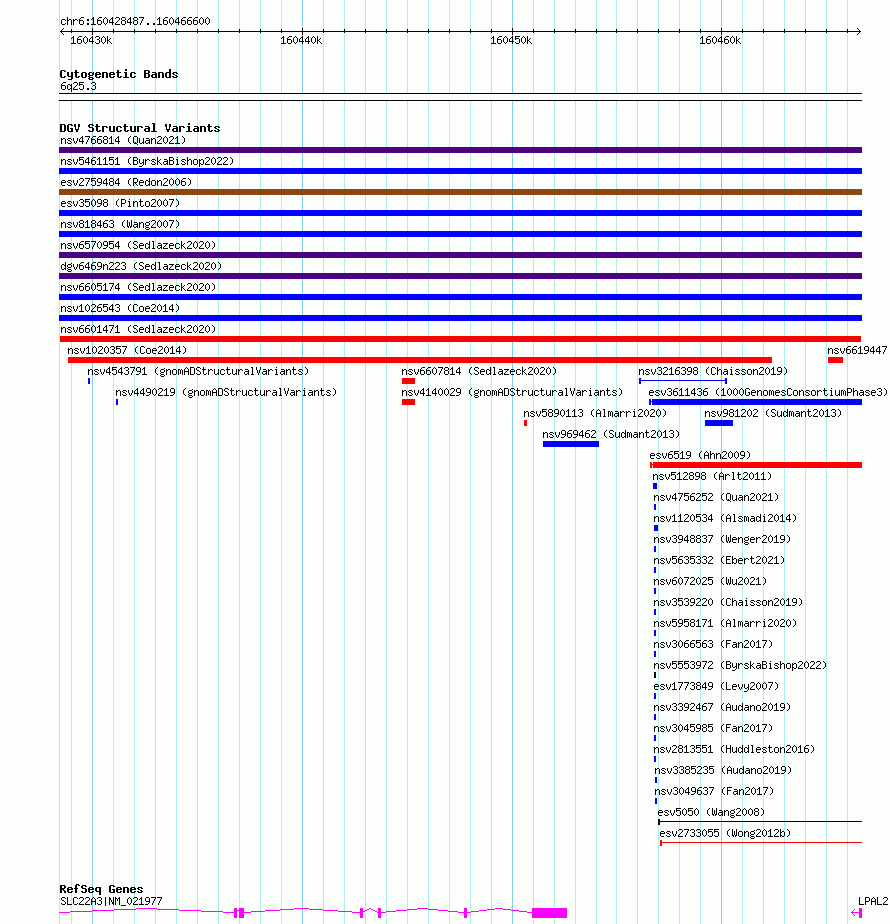Select nsv4543791 (gnomADStructuralVariants) label
Image resolution: width=890 pixels, height=924 pixels.
pos(198,371)
